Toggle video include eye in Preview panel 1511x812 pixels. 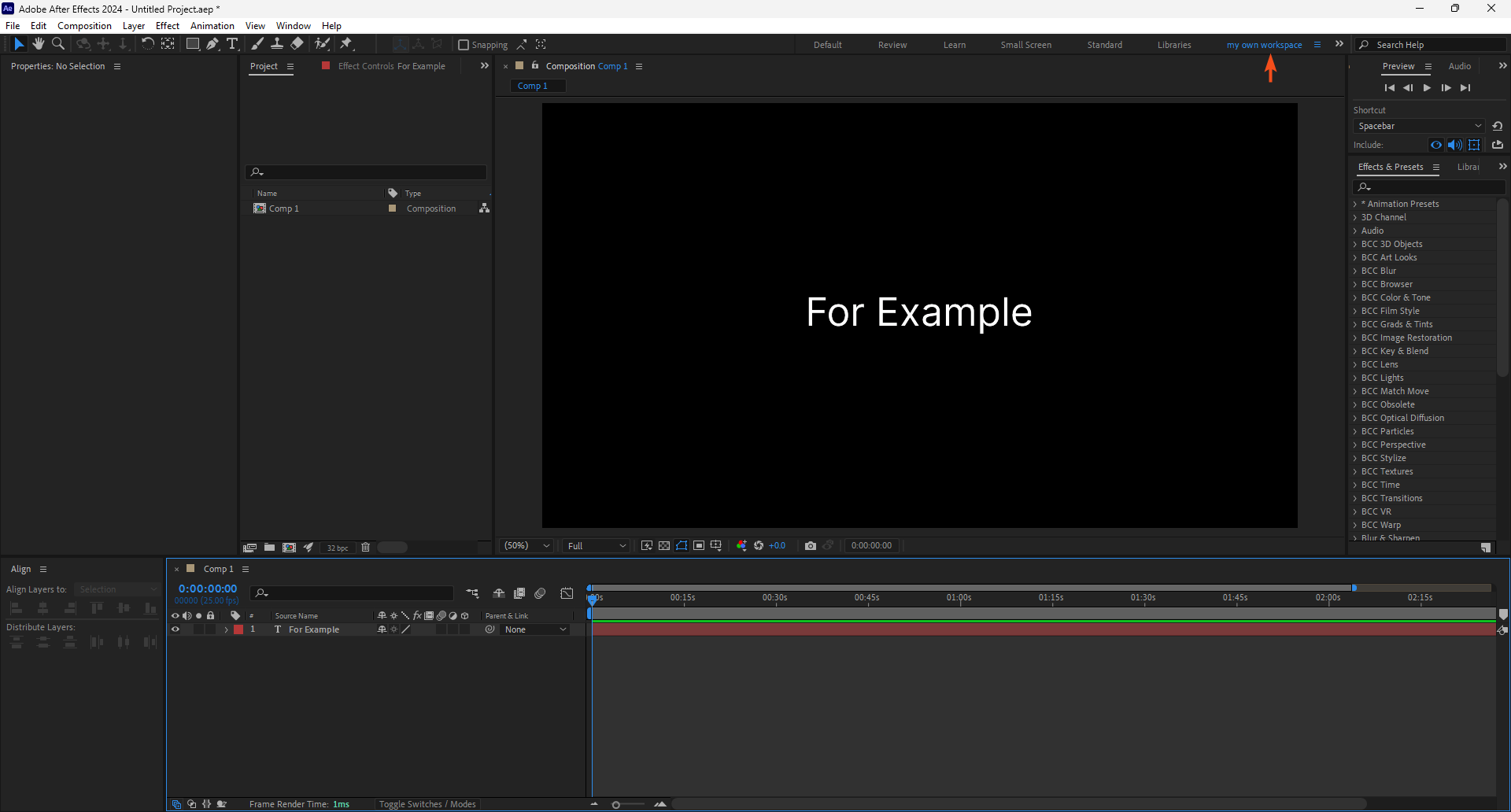tap(1436, 145)
